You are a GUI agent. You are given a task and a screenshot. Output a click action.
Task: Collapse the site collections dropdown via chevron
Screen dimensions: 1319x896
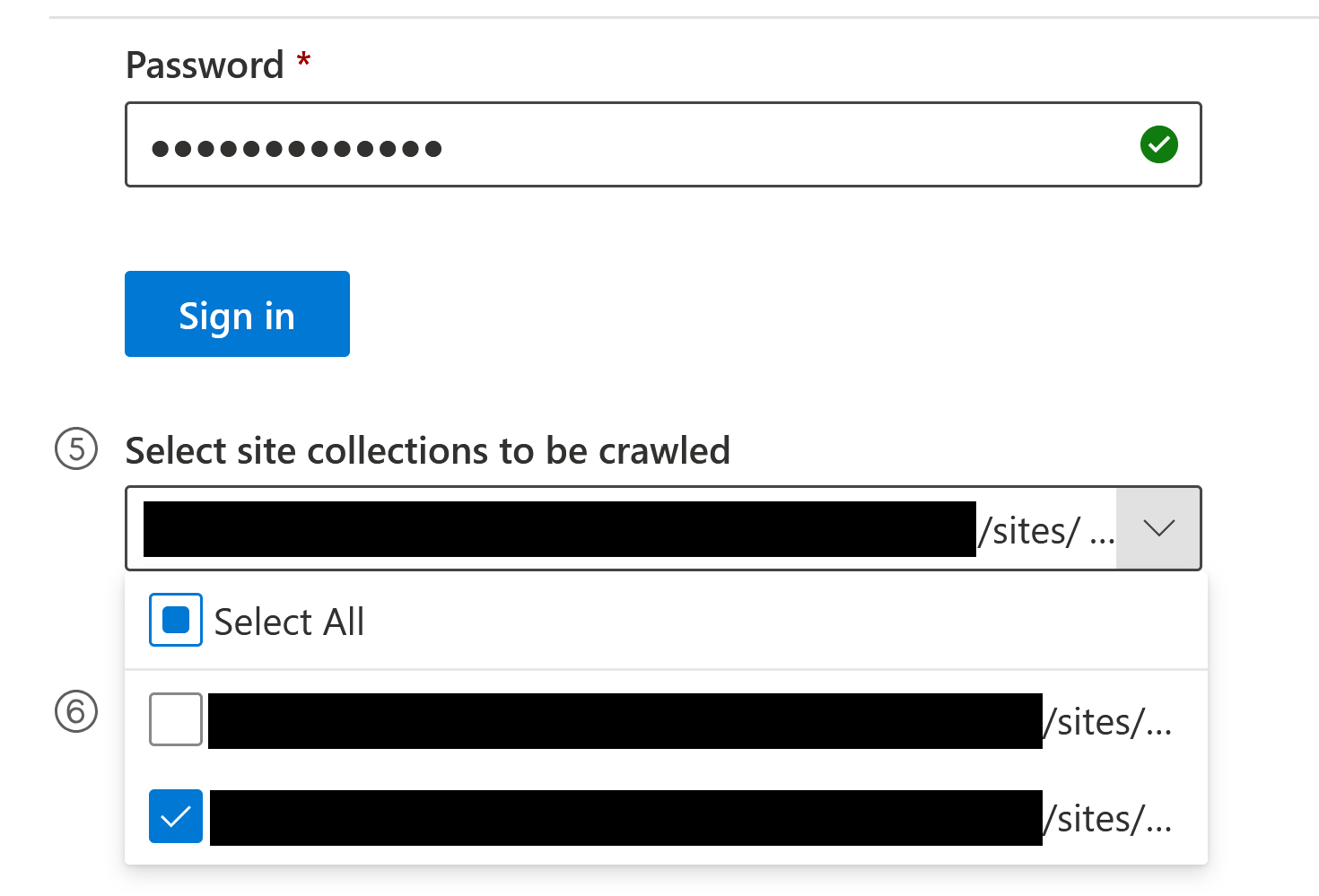tap(1158, 528)
